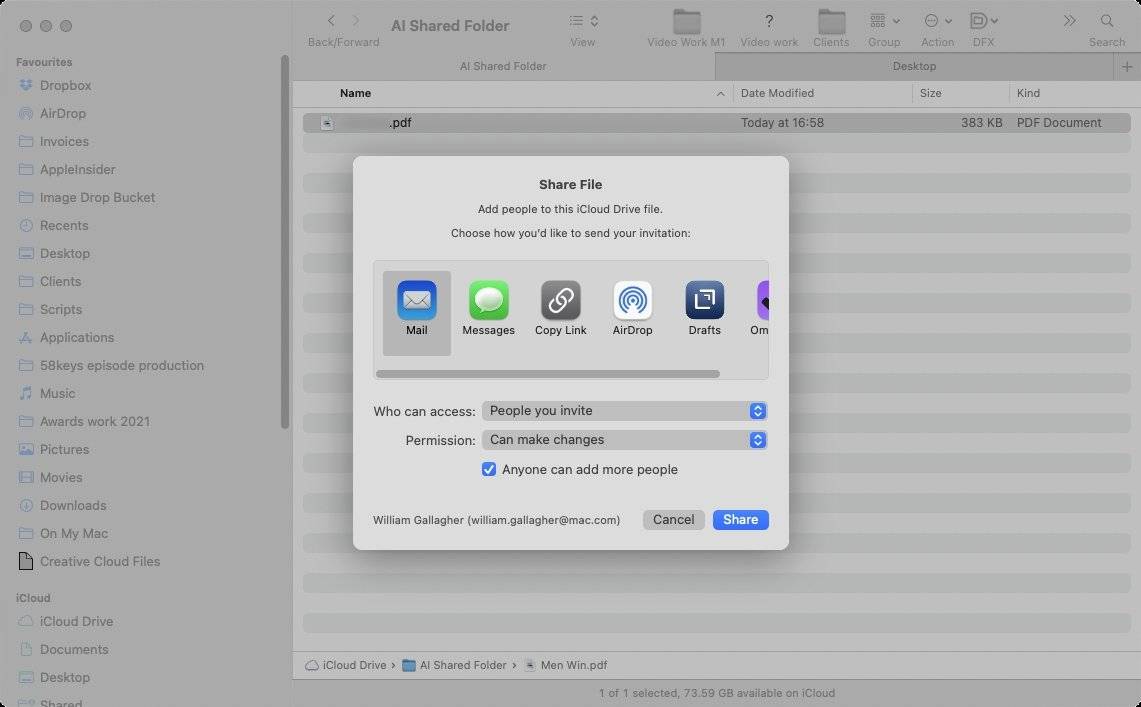Click the share options horizontal scrollbar
The image size is (1141, 707).
[547, 374]
